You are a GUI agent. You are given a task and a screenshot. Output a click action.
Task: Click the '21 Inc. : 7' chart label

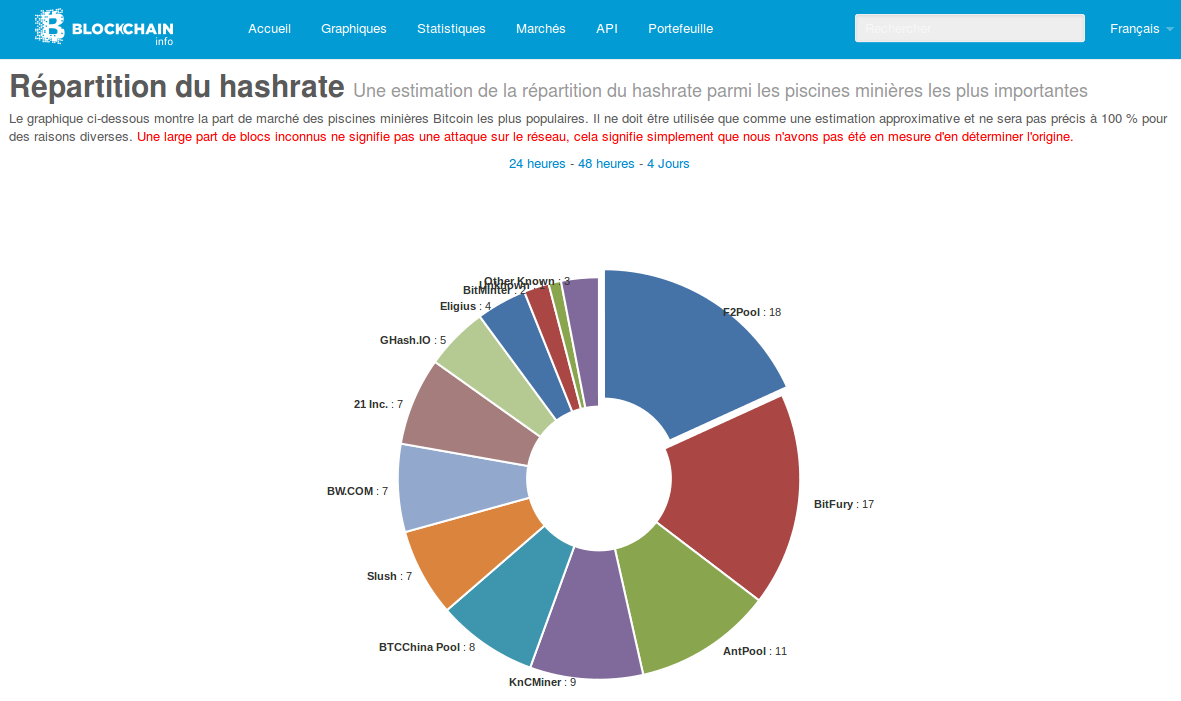pos(378,404)
